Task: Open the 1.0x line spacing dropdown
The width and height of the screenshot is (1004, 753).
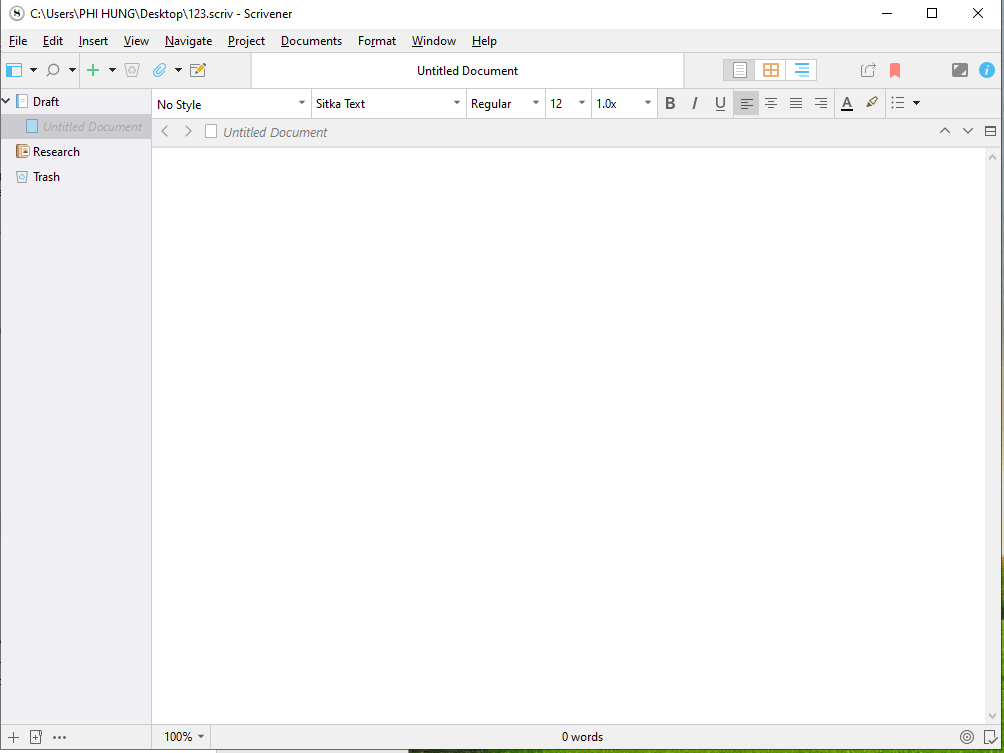Action: pyautogui.click(x=624, y=104)
